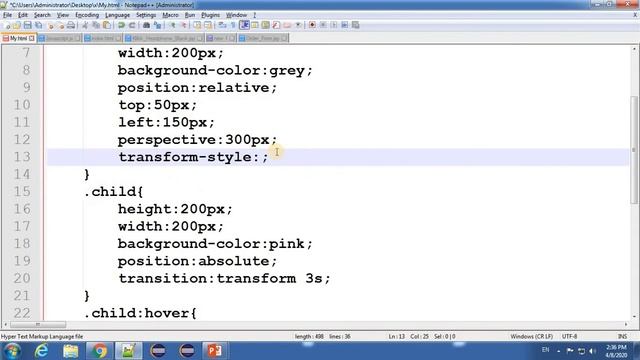Screen dimensions: 640x360
Task: Click the vertical scrollbar down arrow
Action: coord(634,316)
